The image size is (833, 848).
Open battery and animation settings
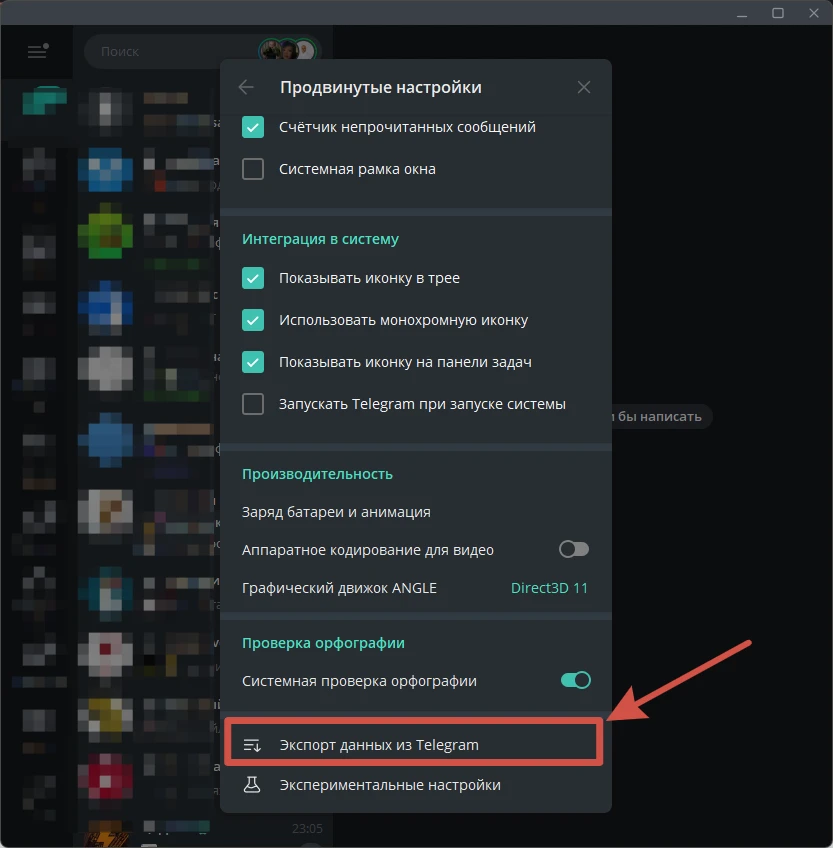click(x=415, y=512)
